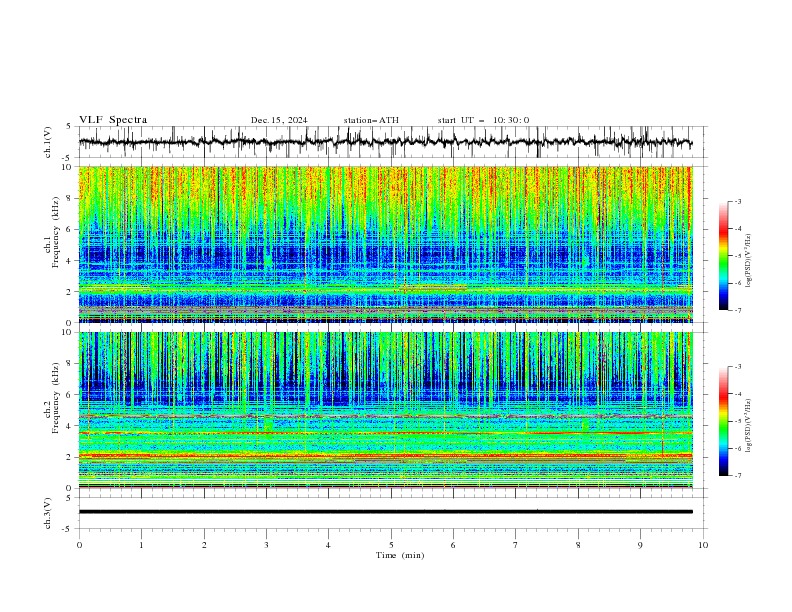Click the time-axis tick label '3'

click(x=266, y=545)
